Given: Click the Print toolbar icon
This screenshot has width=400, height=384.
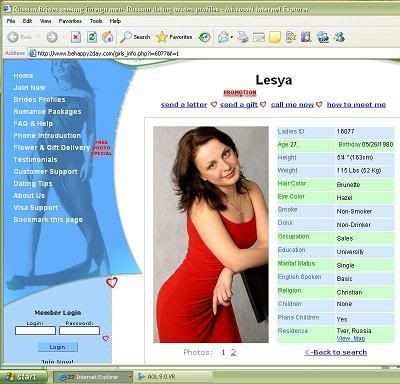Looking at the screenshot, I should (x=243, y=37).
